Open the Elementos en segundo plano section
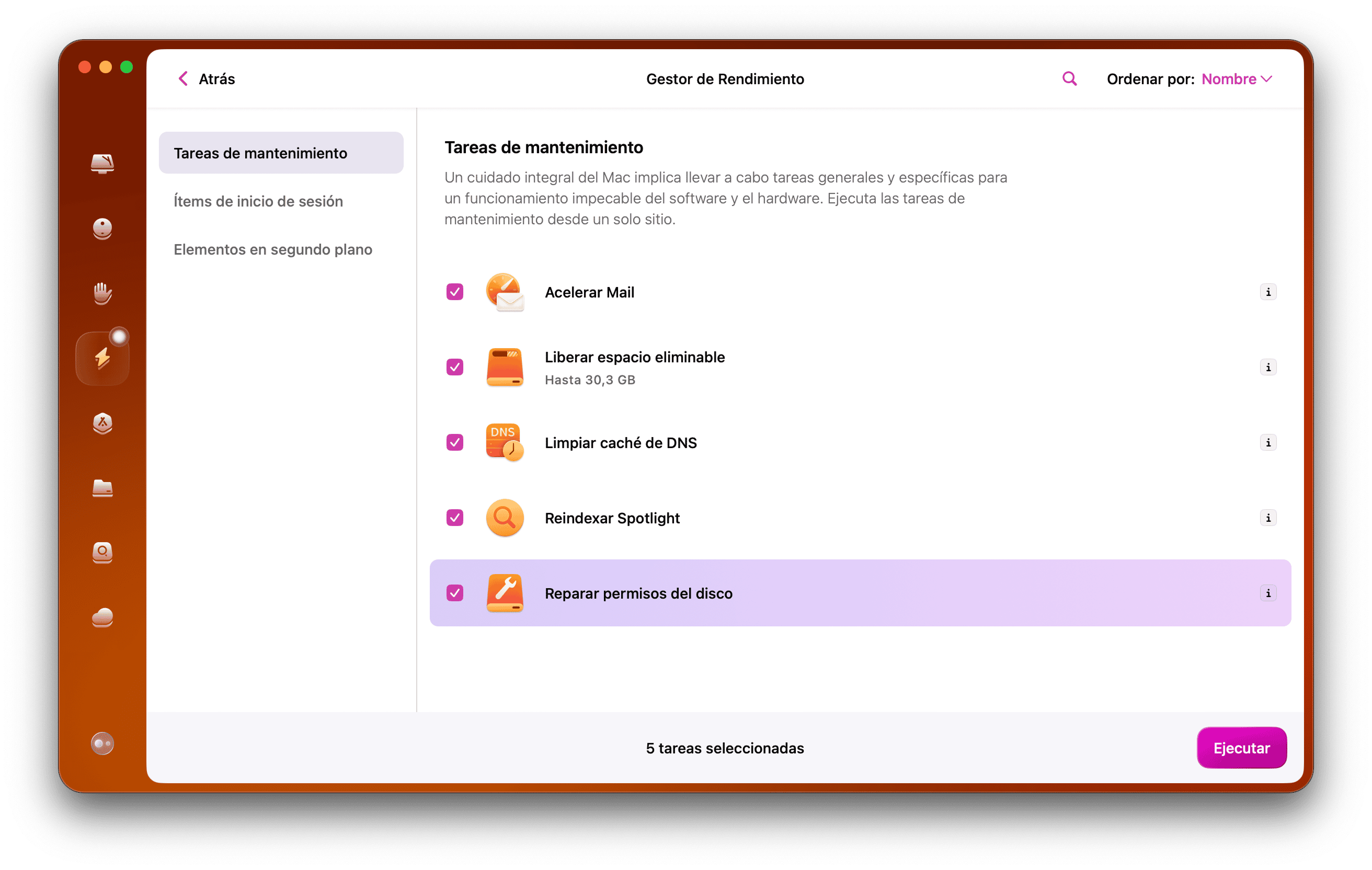 click(273, 249)
